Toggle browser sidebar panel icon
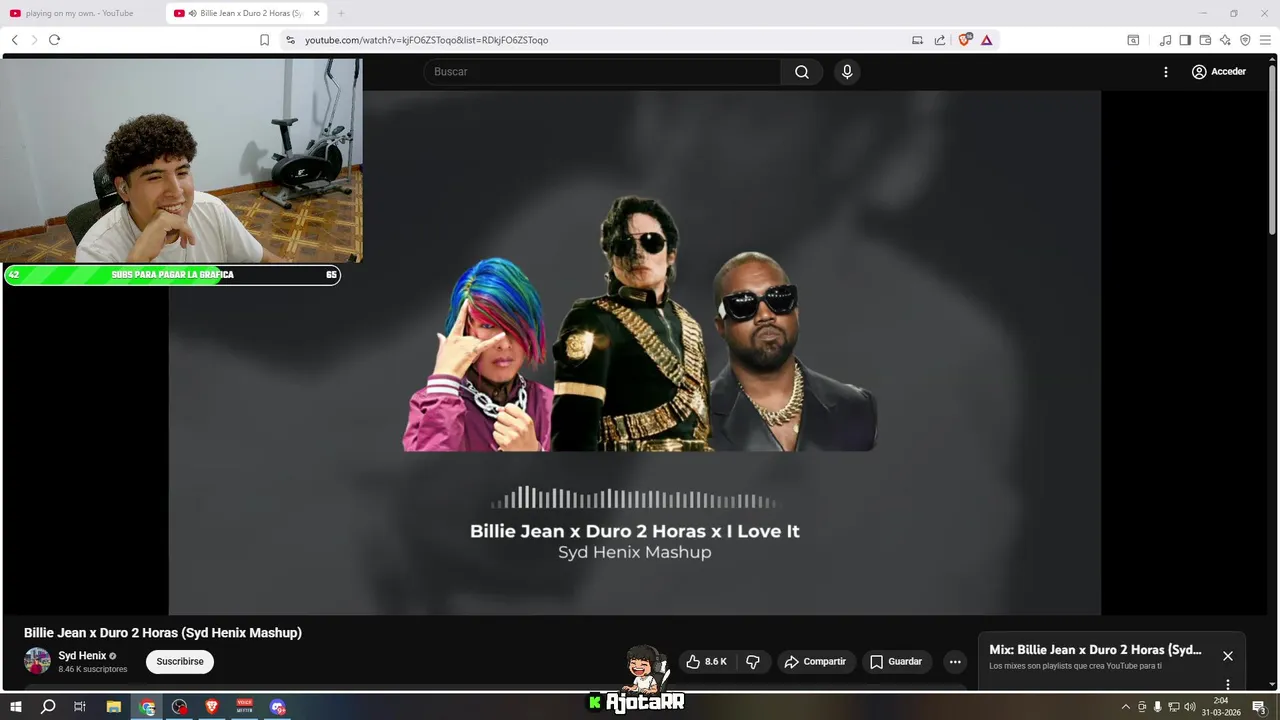 pos(1185,40)
